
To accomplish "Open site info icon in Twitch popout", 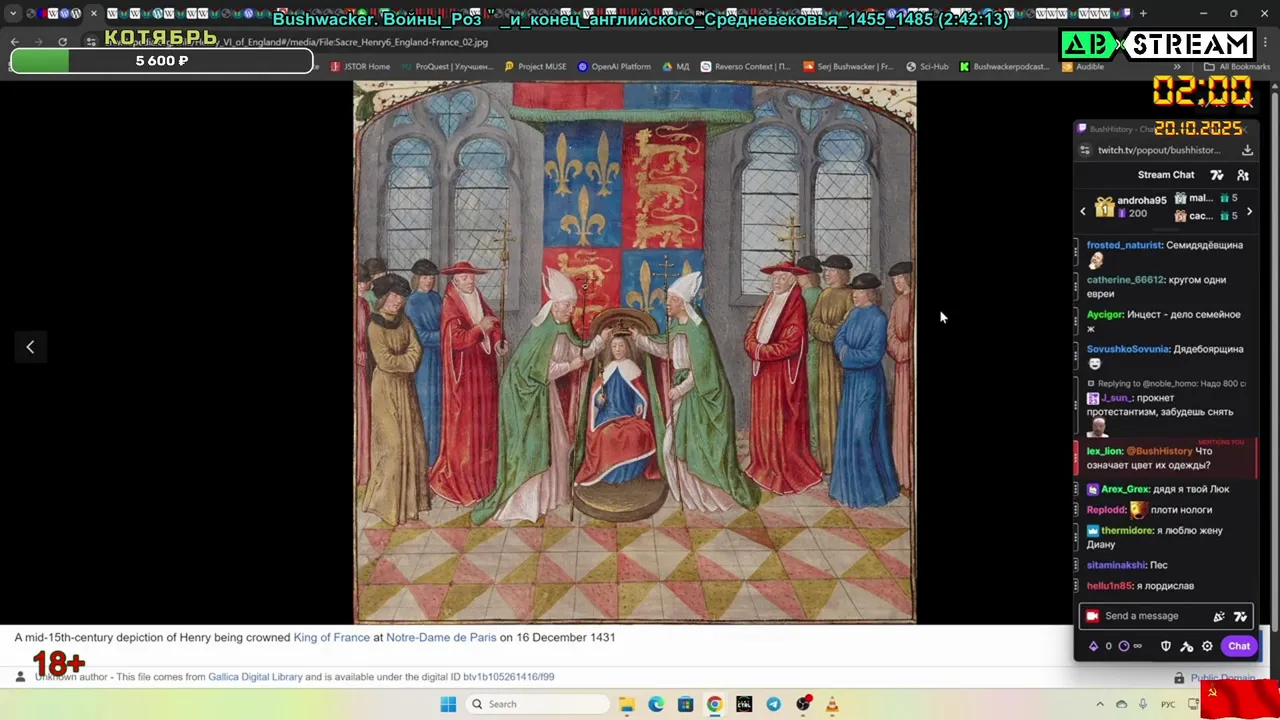I will pos(1085,150).
